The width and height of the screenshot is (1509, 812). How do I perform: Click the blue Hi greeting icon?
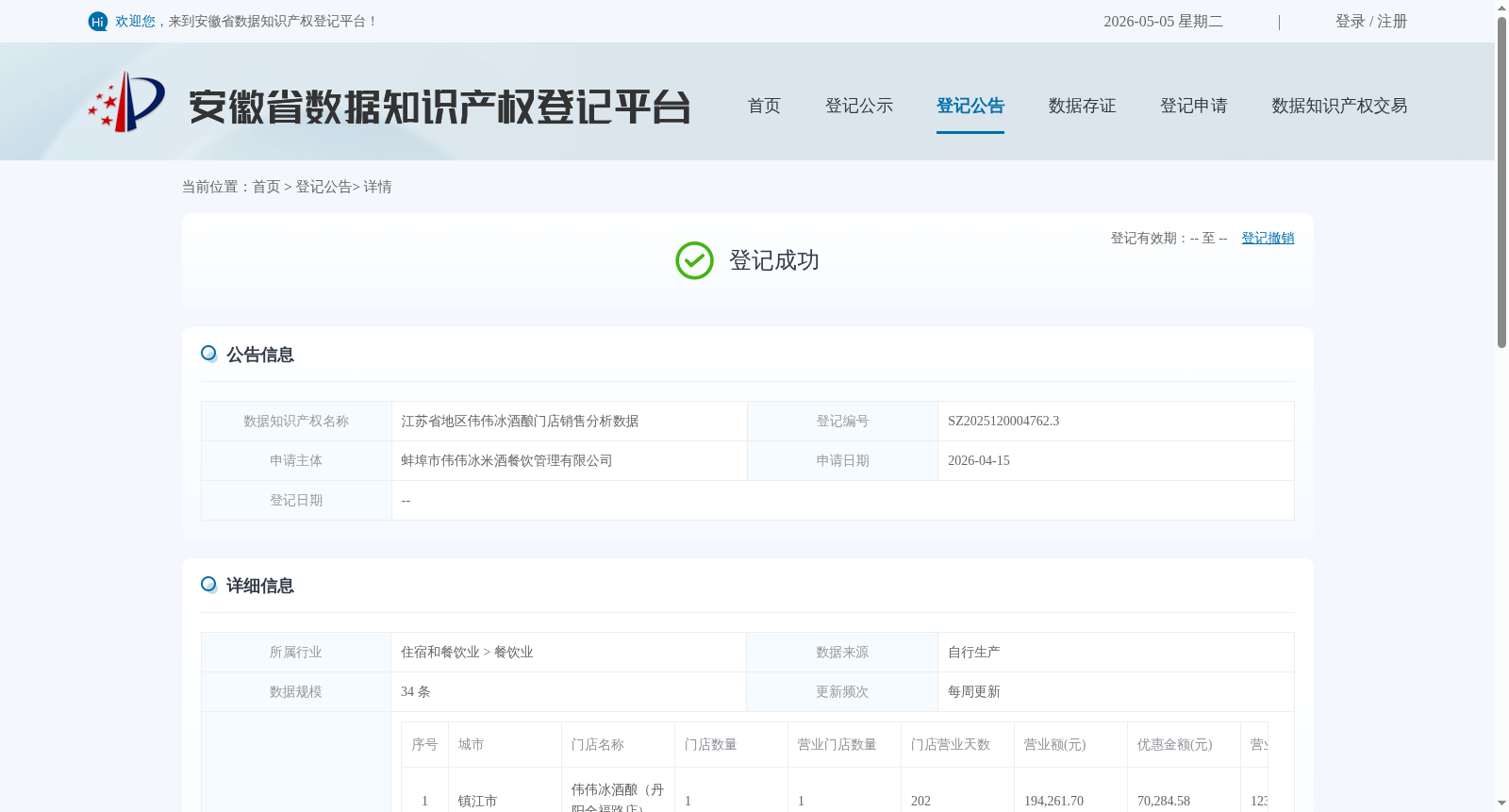click(x=98, y=21)
